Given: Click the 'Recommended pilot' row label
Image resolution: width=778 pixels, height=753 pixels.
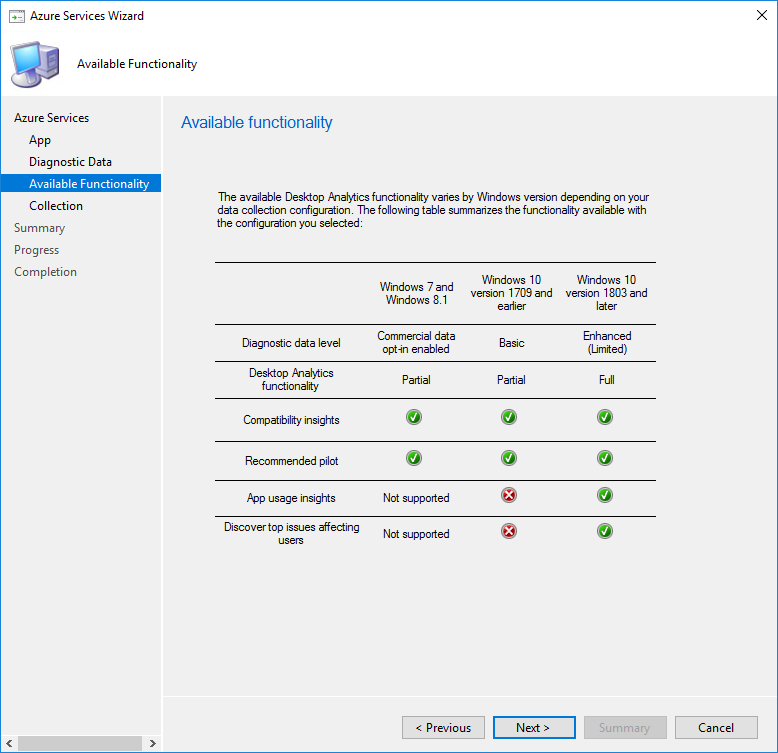Looking at the screenshot, I should coord(291,461).
